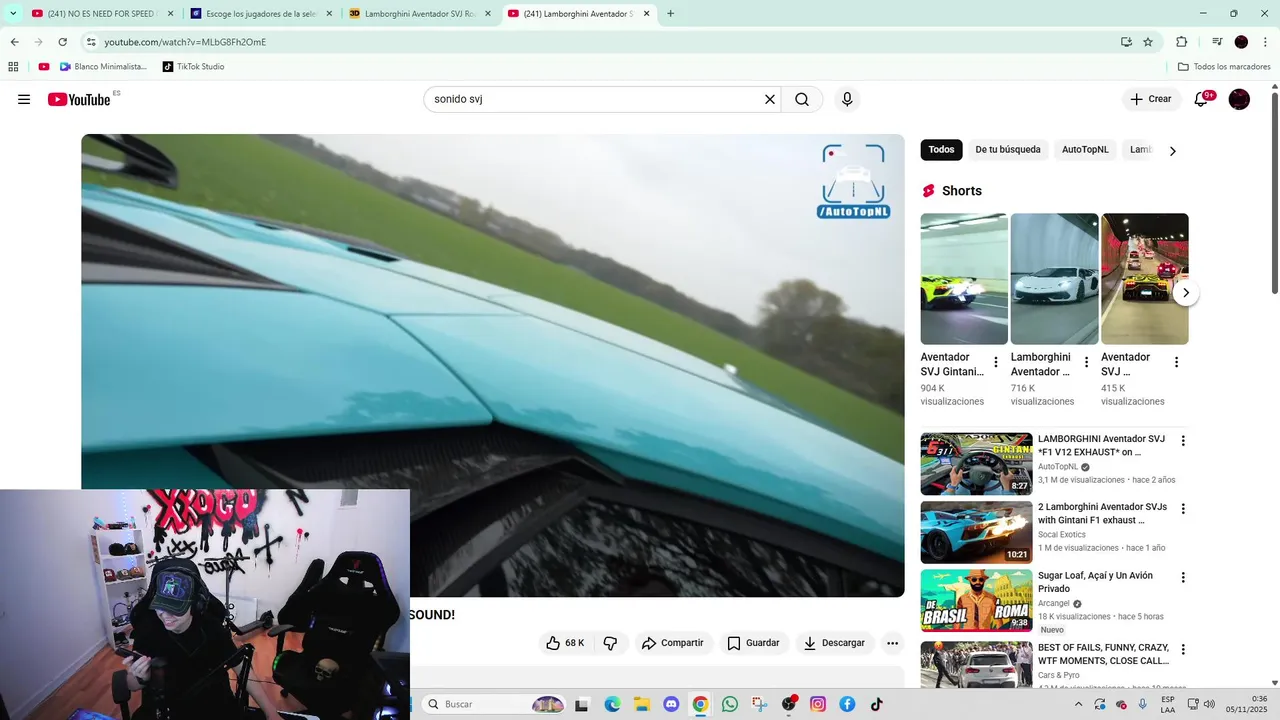The width and height of the screenshot is (1280, 720).
Task: Open options for BEST OF FAILS video
Action: point(1183,649)
